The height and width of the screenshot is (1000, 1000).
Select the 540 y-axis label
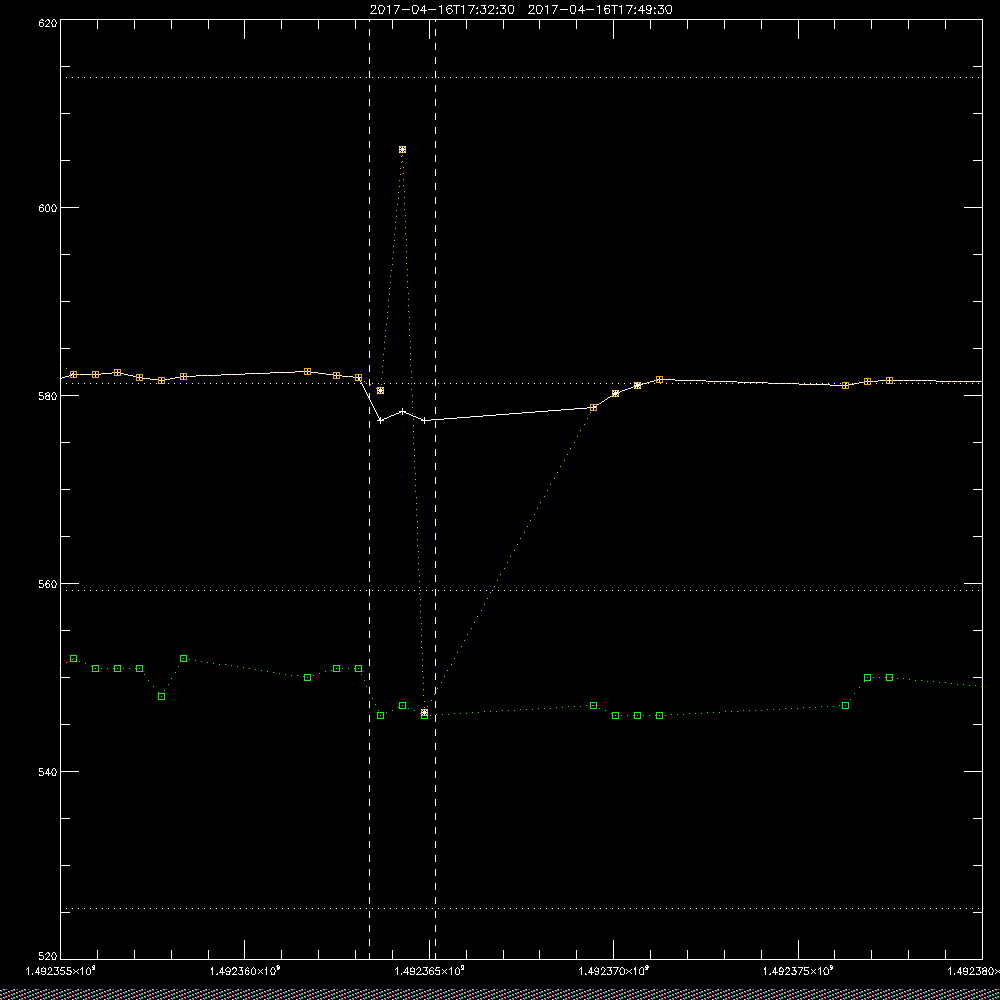point(49,772)
